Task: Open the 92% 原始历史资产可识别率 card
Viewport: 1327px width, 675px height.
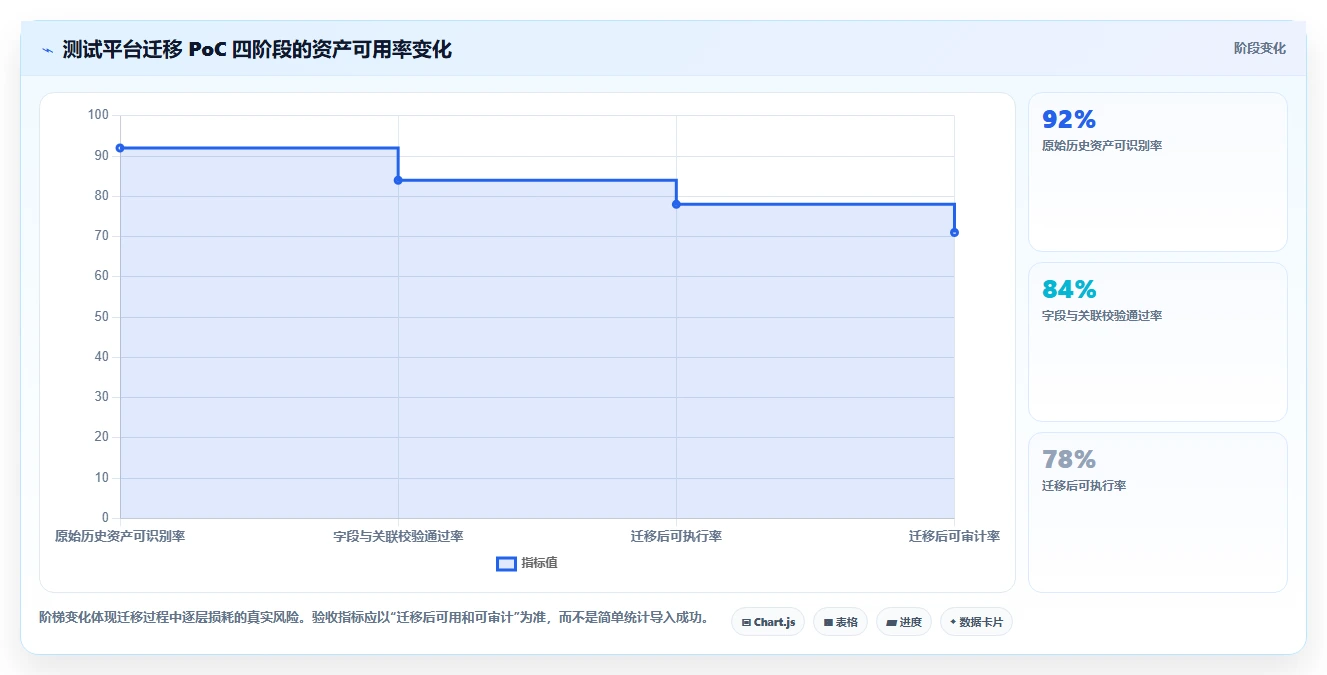Action: 1157,172
